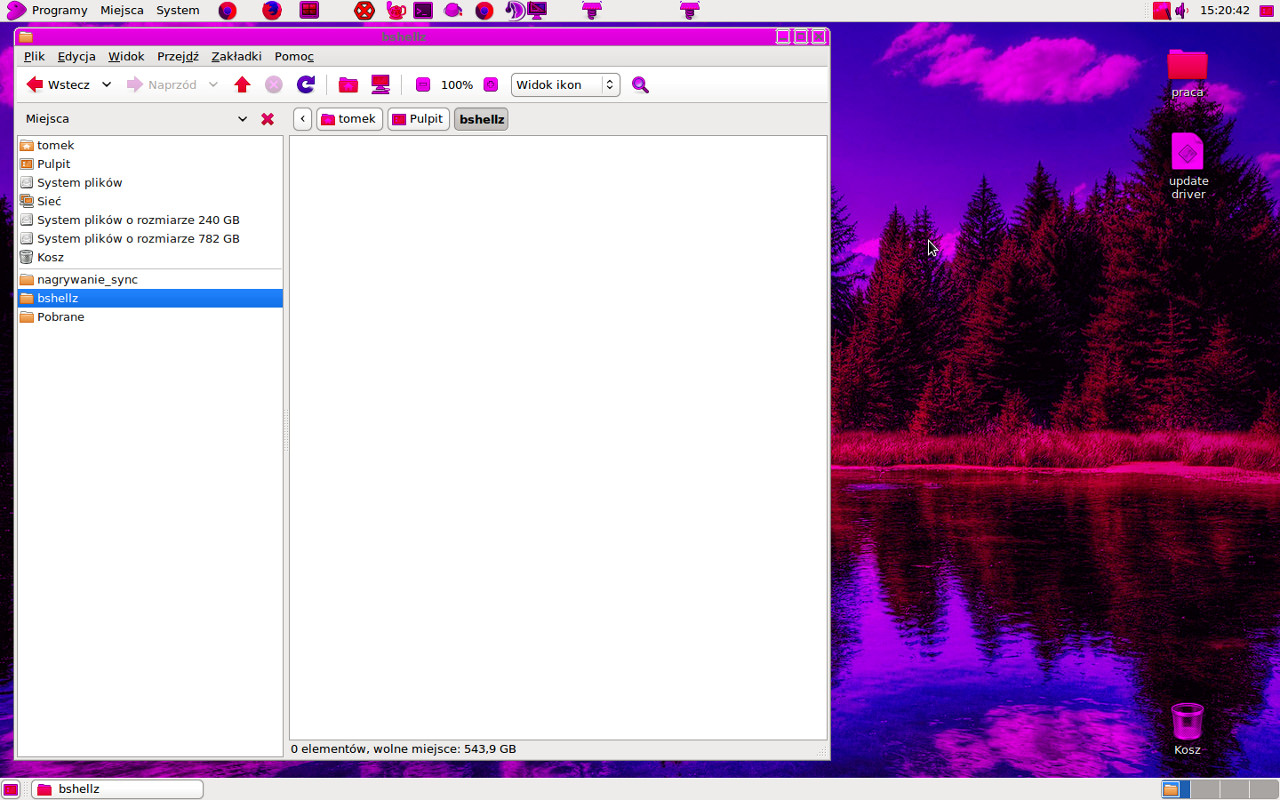This screenshot has width=1280, height=800.
Task: Click the magnifier search icon
Action: [x=640, y=85]
